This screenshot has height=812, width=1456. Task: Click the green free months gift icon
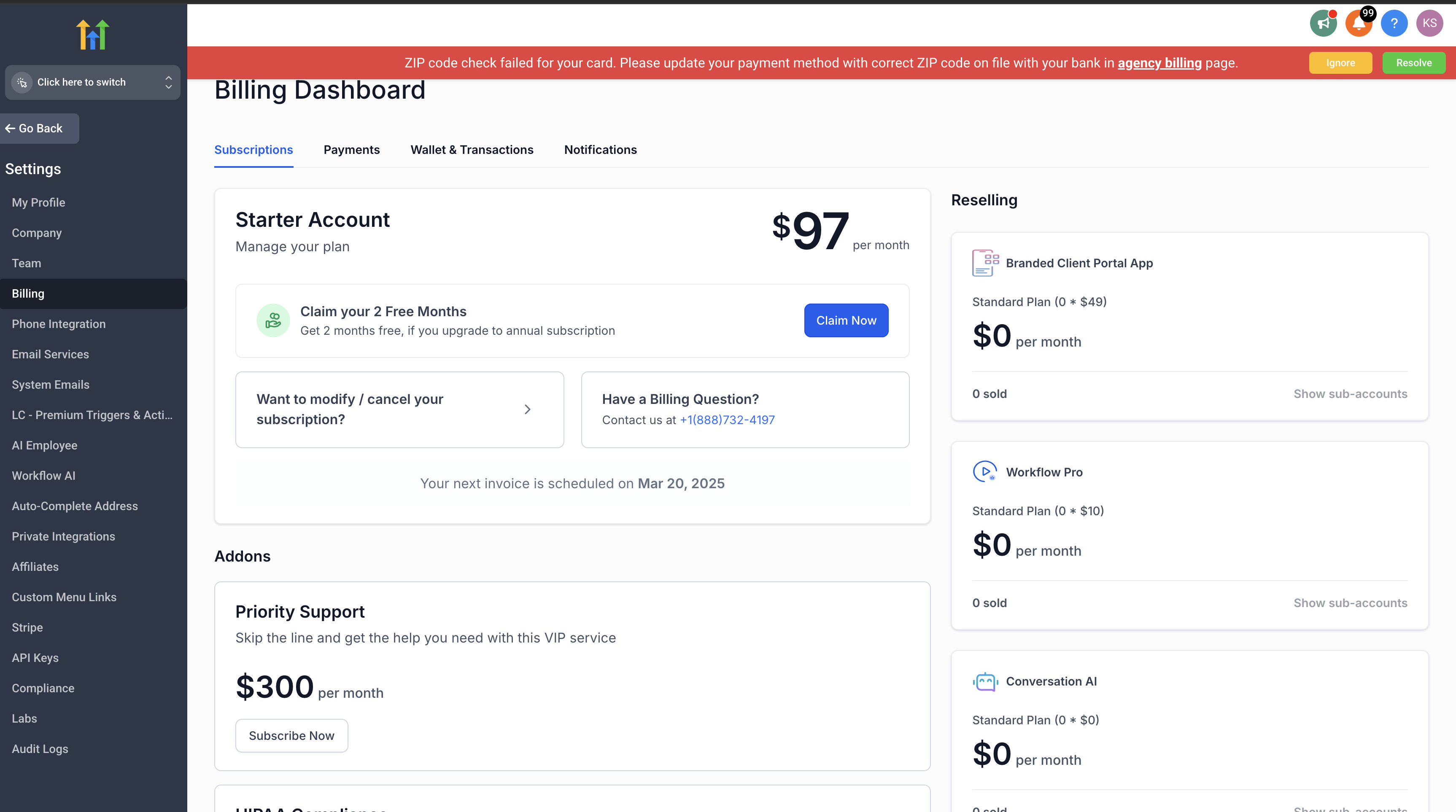(273, 320)
